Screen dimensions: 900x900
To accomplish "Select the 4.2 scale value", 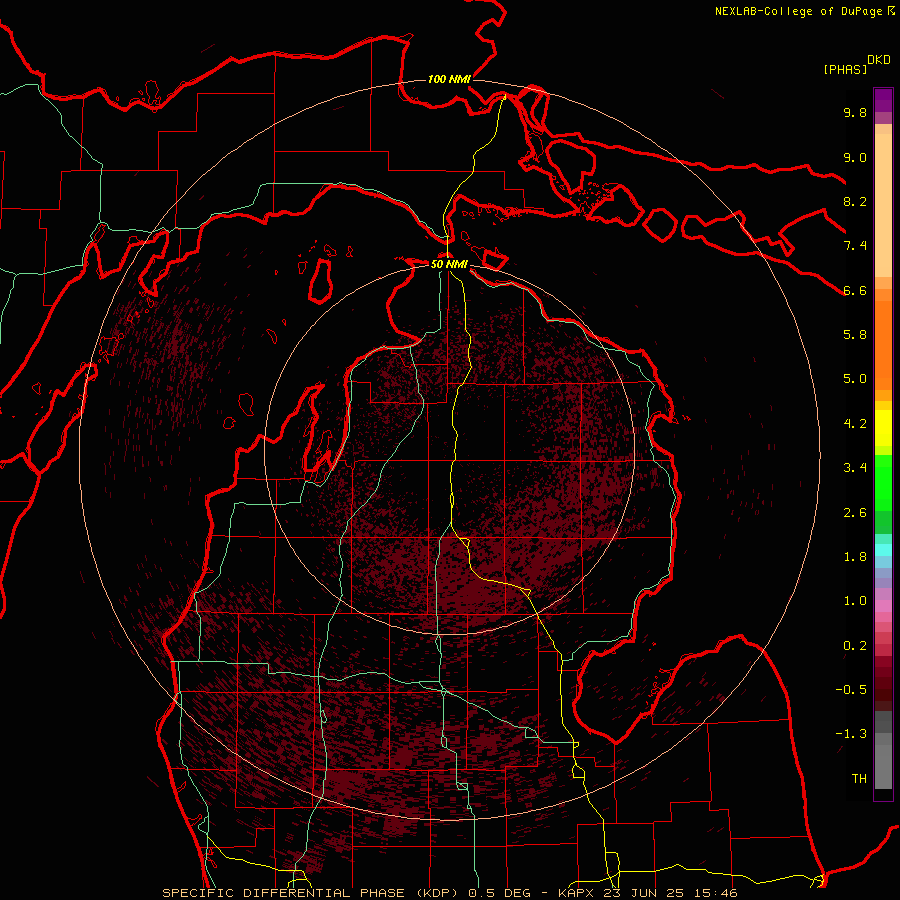I will click(855, 424).
